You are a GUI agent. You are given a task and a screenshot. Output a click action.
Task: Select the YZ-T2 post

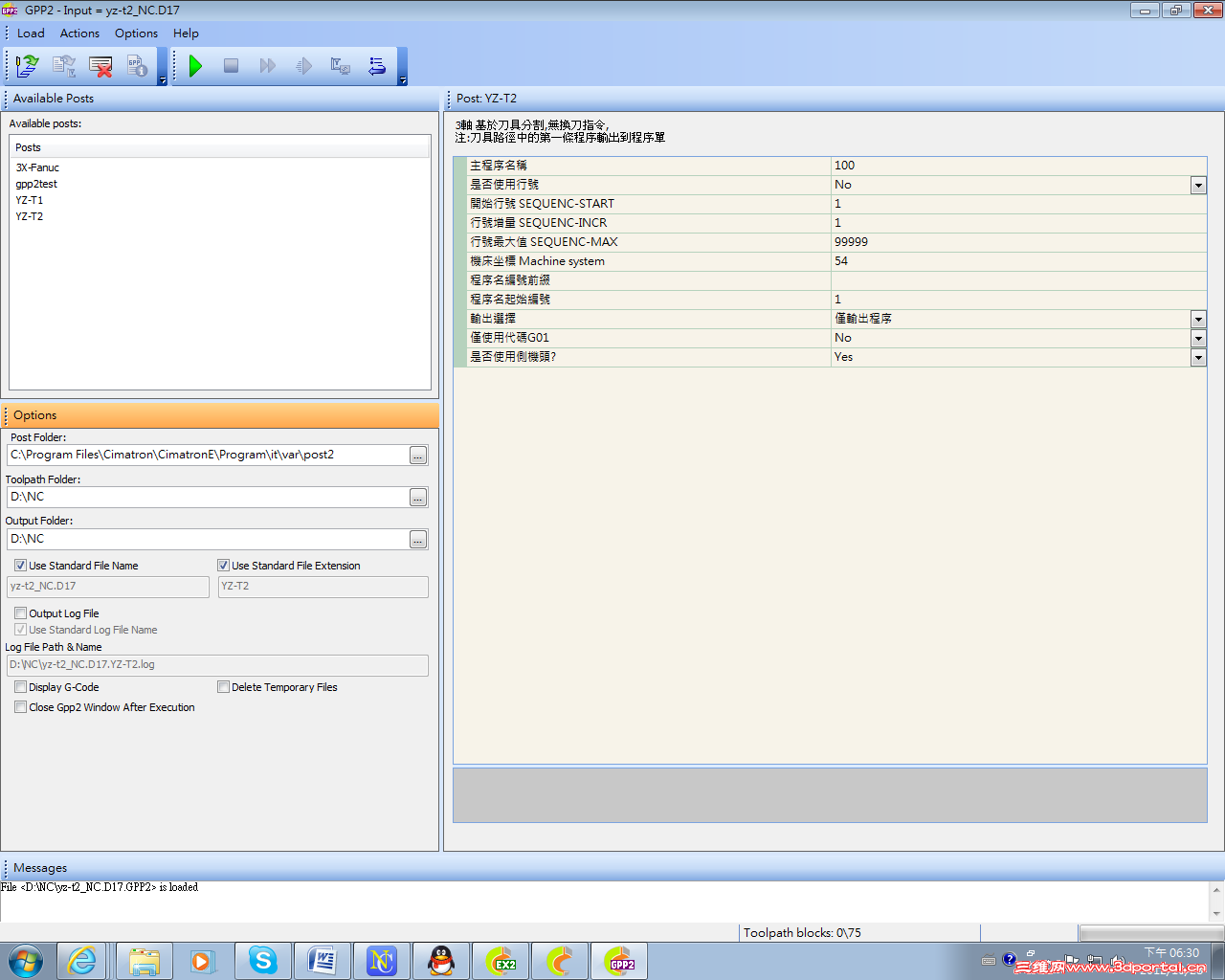click(x=29, y=216)
